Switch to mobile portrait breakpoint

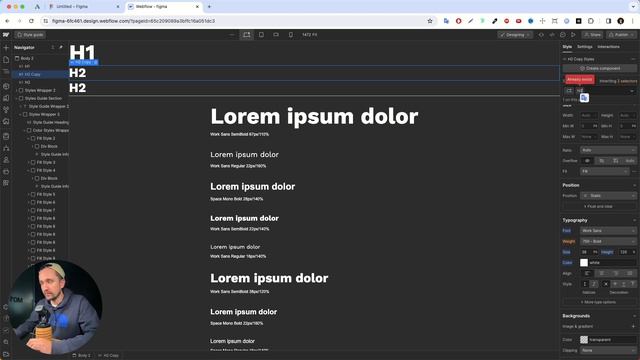(x=291, y=35)
